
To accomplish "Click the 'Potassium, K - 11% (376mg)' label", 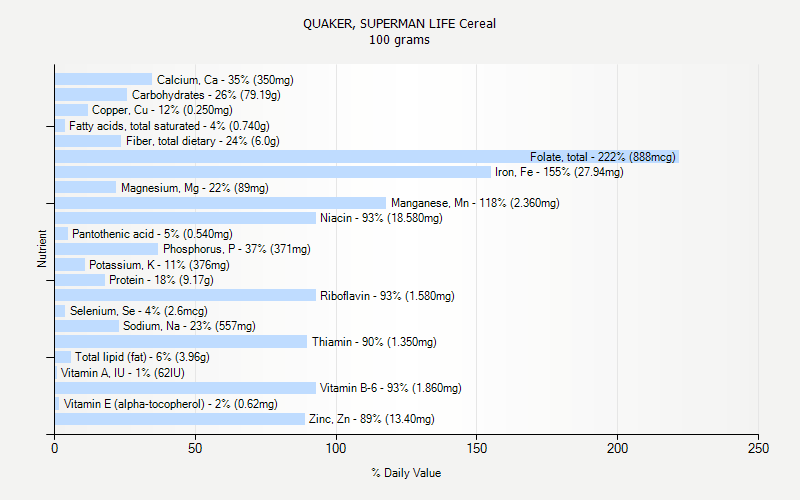I will click(159, 265).
